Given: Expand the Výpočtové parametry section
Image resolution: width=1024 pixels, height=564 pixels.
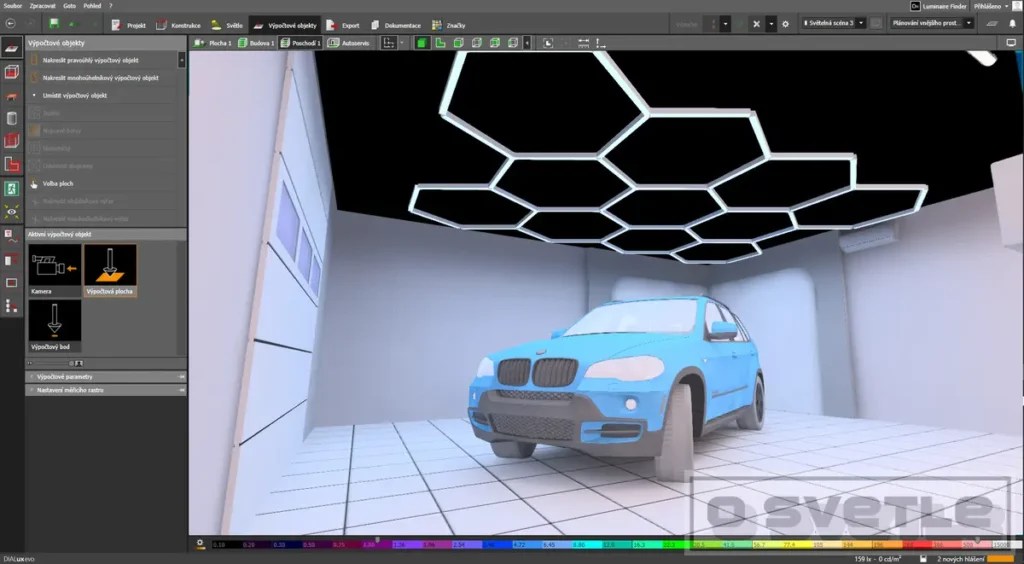Looking at the screenshot, I should pos(106,377).
